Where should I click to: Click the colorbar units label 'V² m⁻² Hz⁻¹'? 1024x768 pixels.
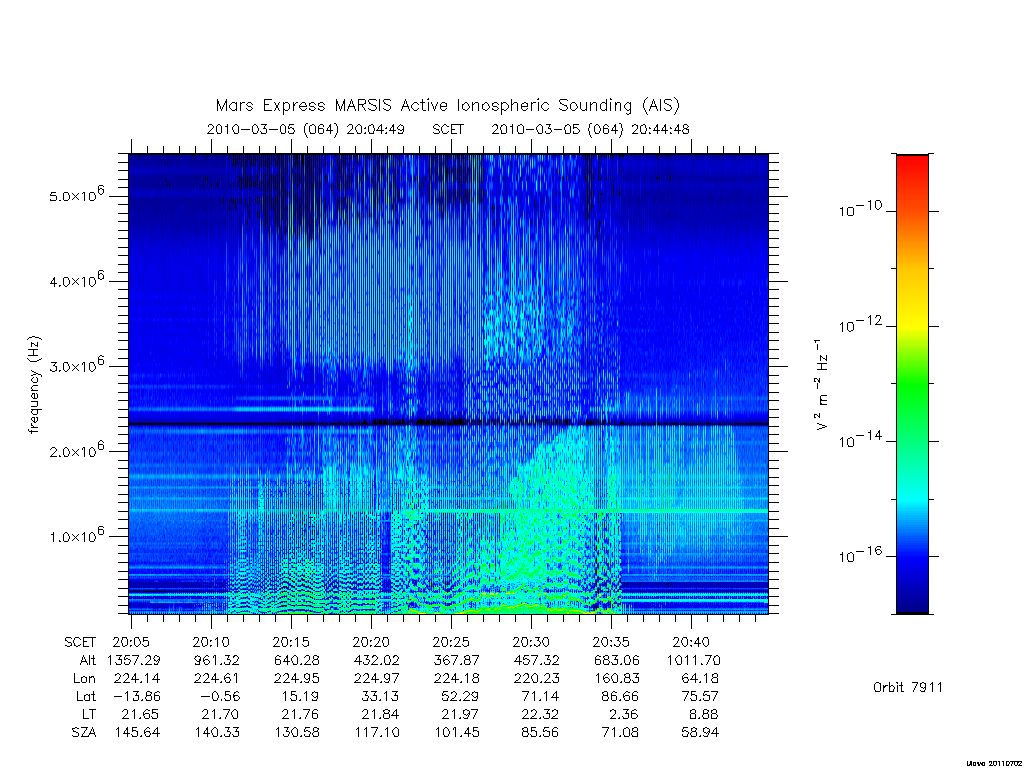(822, 385)
